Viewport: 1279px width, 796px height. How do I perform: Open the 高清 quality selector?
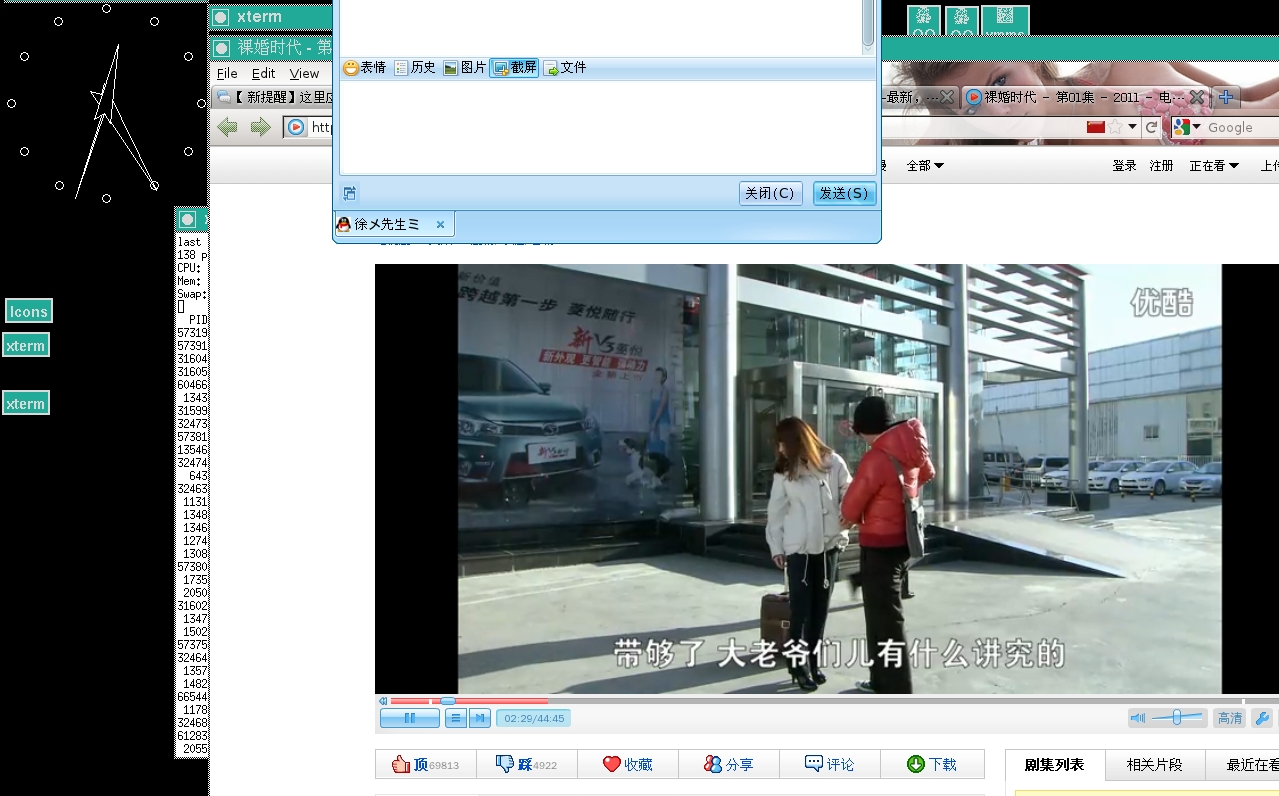[1229, 718]
